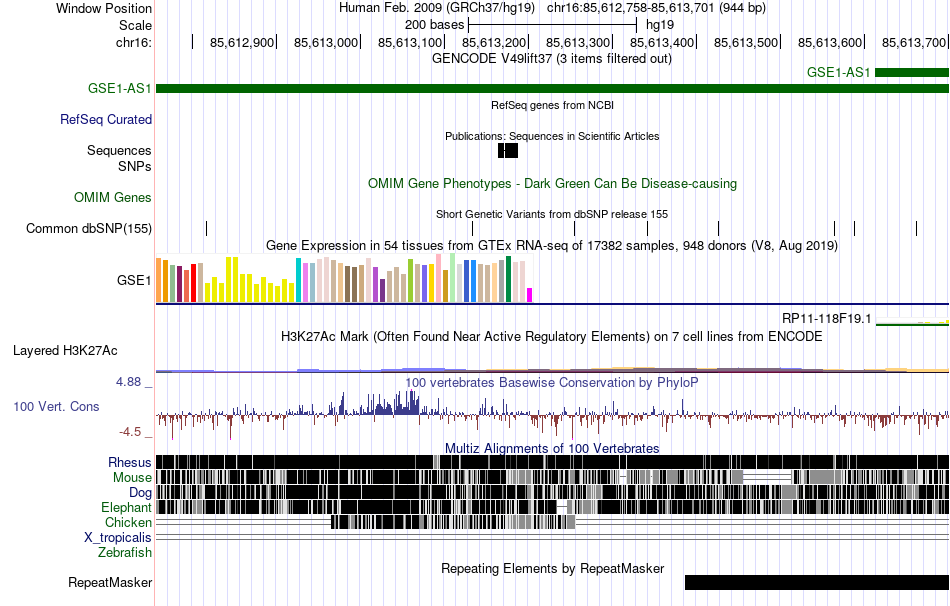Click the GTEx Gene Expression track title
The image size is (950, 606).
coord(552,245)
